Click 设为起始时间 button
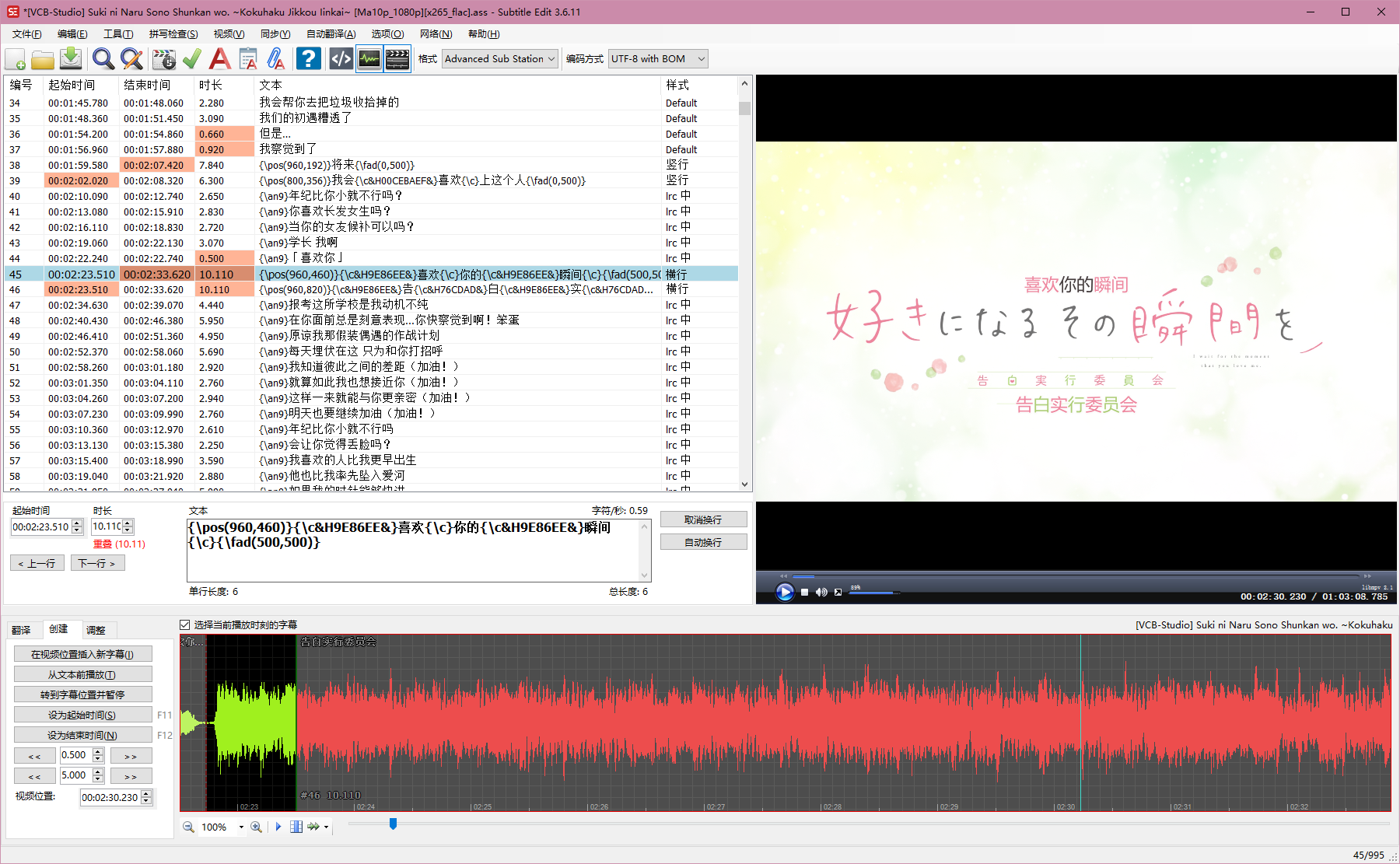 click(82, 715)
